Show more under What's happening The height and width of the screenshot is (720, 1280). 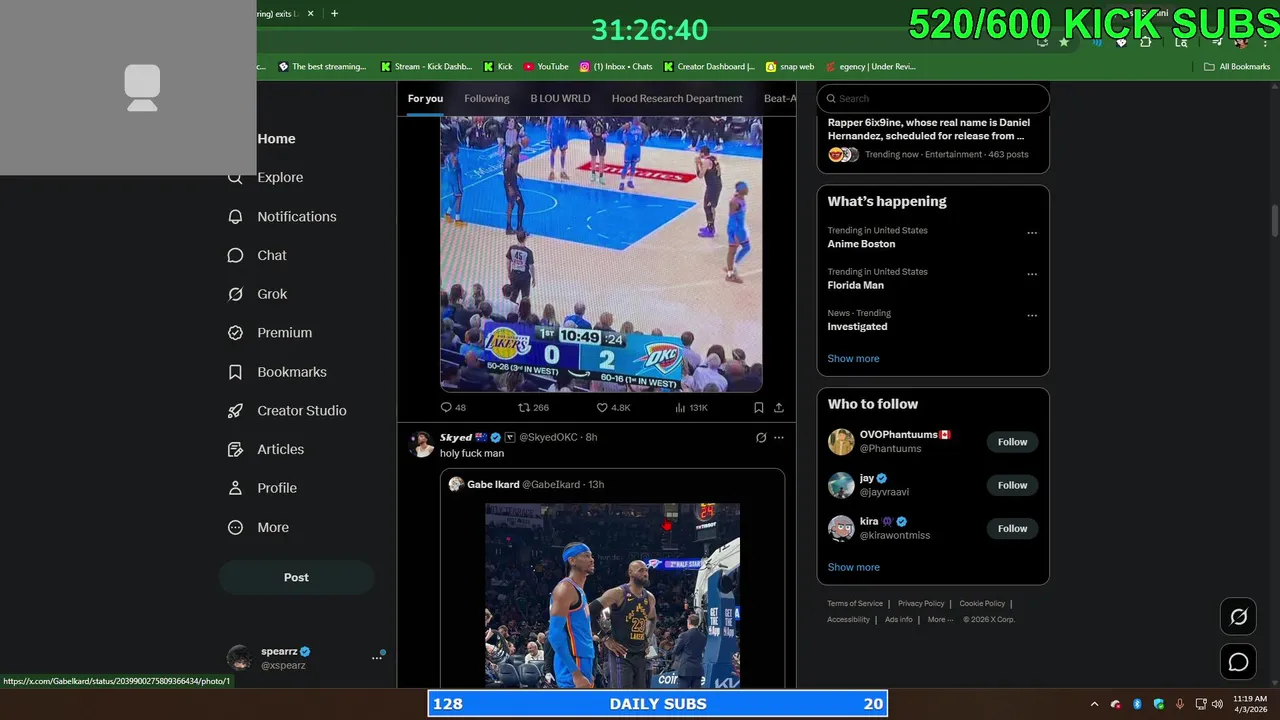(x=853, y=358)
